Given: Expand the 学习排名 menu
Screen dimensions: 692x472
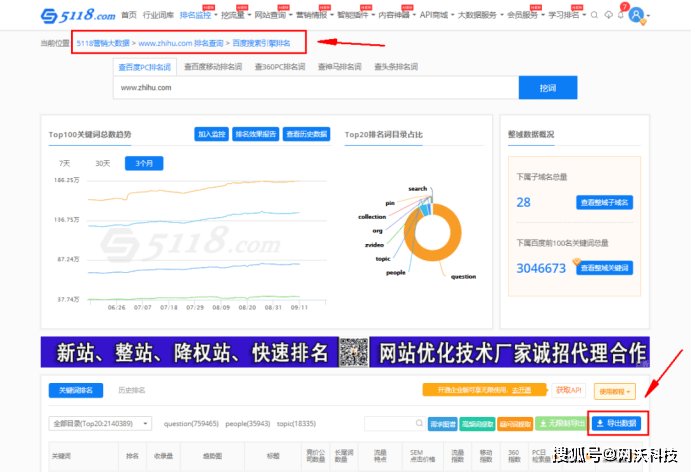Looking at the screenshot, I should click(567, 15).
